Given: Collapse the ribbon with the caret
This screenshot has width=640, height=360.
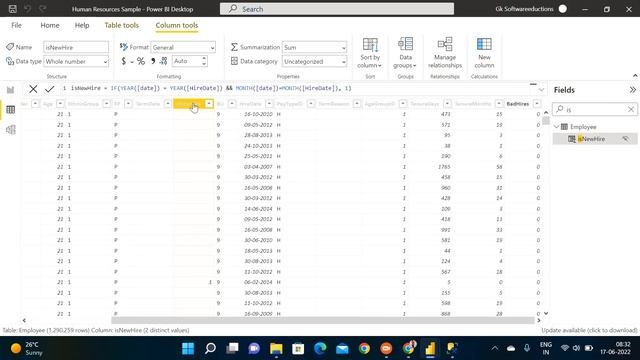Looking at the screenshot, I should [x=635, y=76].
